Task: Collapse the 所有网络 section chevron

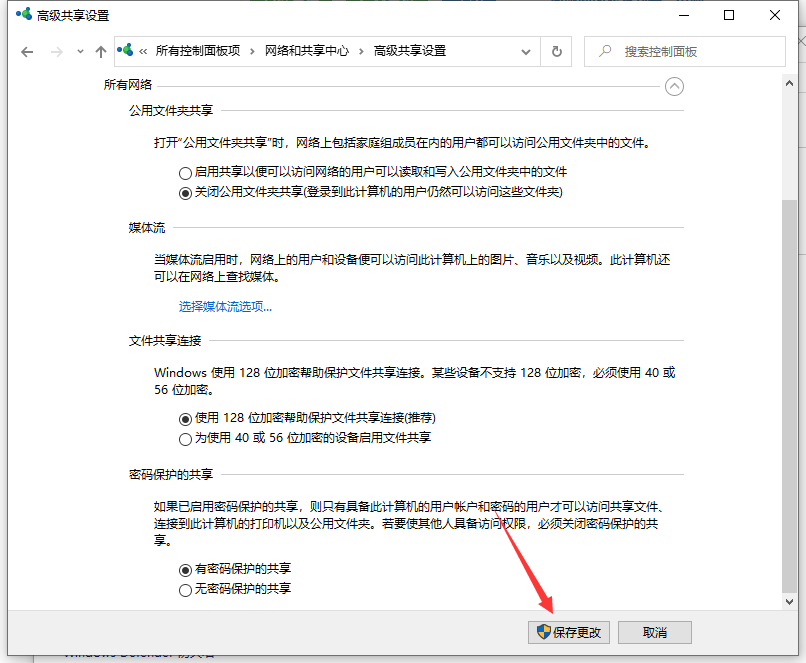Action: click(x=674, y=86)
